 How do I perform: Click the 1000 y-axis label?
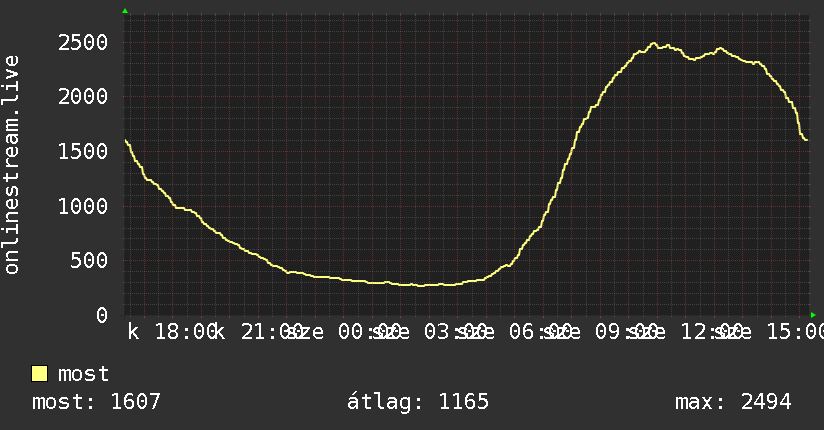point(83,206)
